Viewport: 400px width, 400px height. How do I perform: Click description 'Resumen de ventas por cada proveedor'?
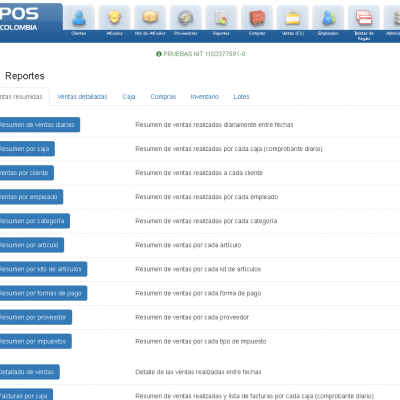click(192, 317)
